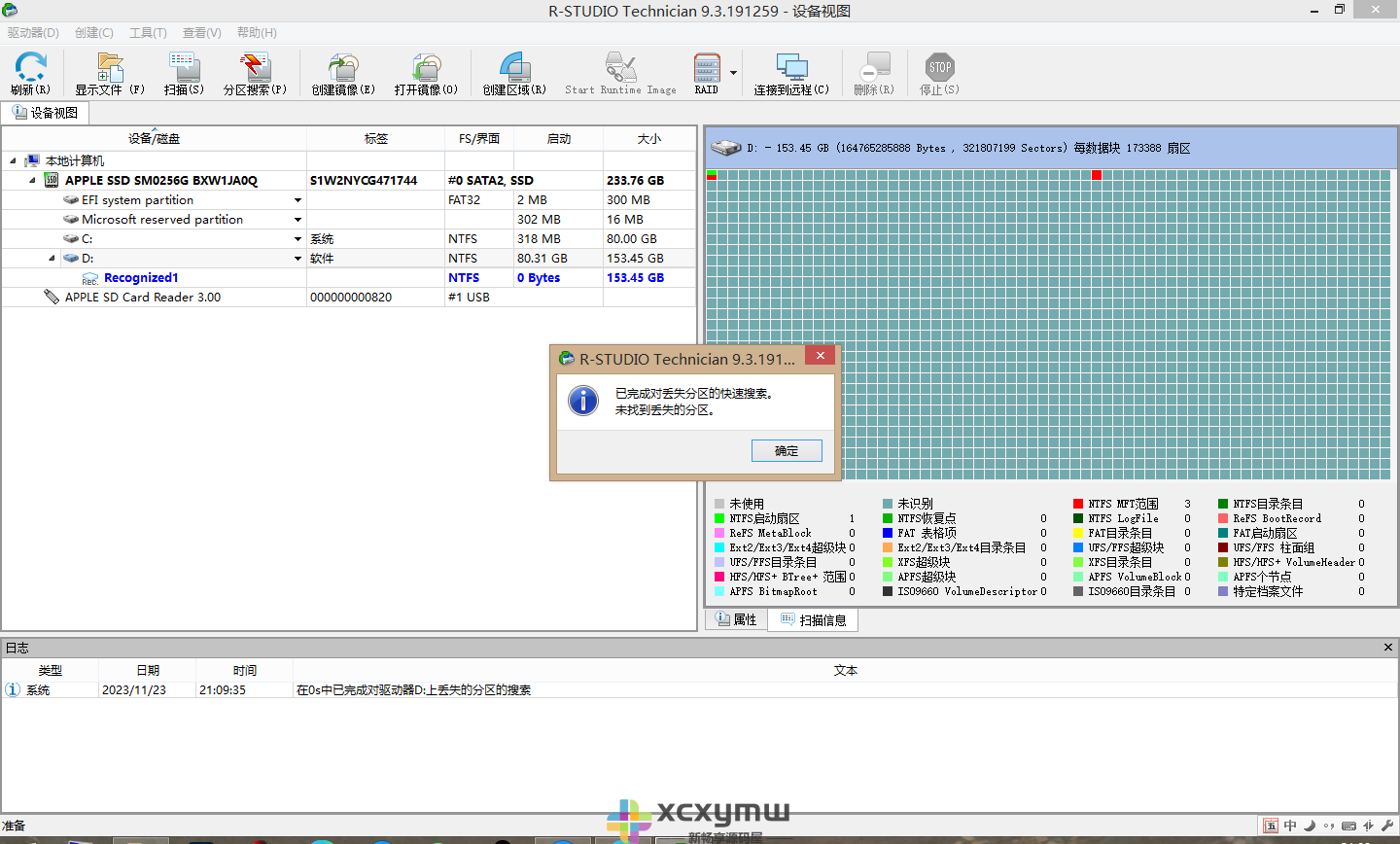Click NTFS启动扇区 green legend swatch
Image resolution: width=1400 pixels, height=844 pixels.
tap(719, 518)
